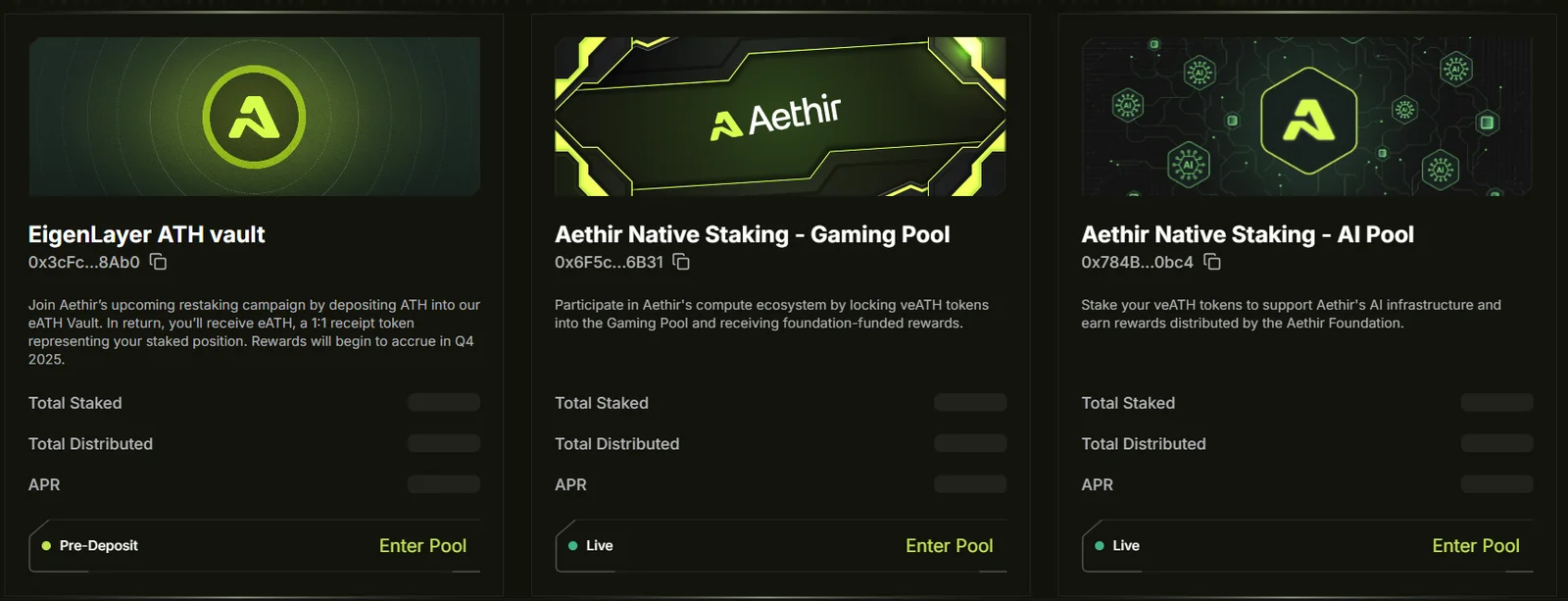1568x601 pixels.
Task: Copy the Gaming Pool contract address
Action: [x=681, y=262]
